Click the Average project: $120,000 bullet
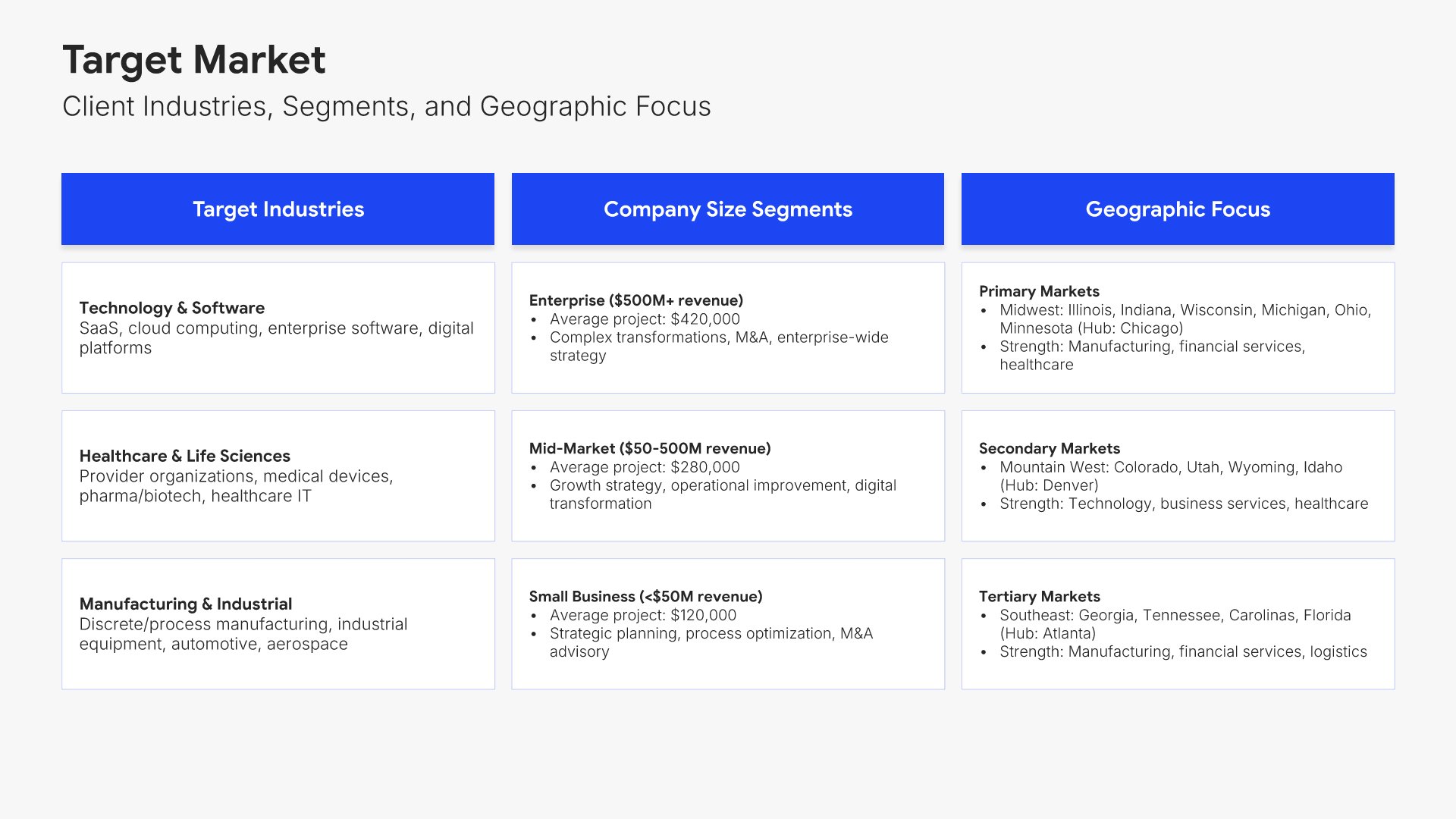The image size is (1456, 819). (643, 615)
